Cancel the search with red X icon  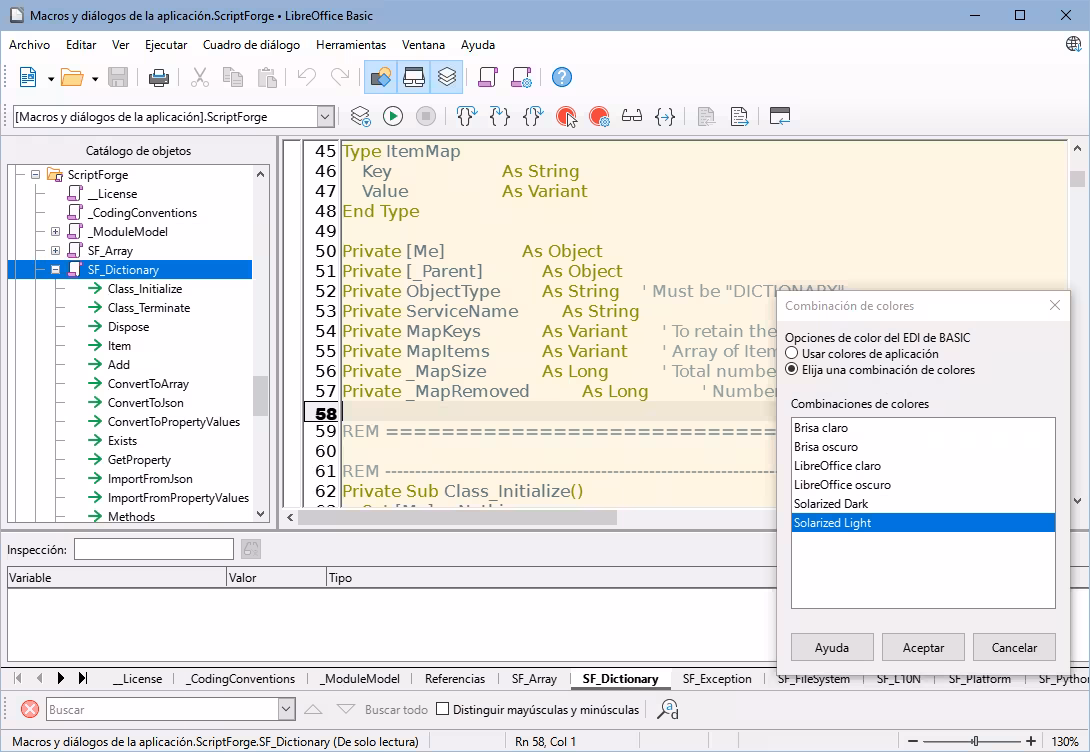tap(30, 710)
